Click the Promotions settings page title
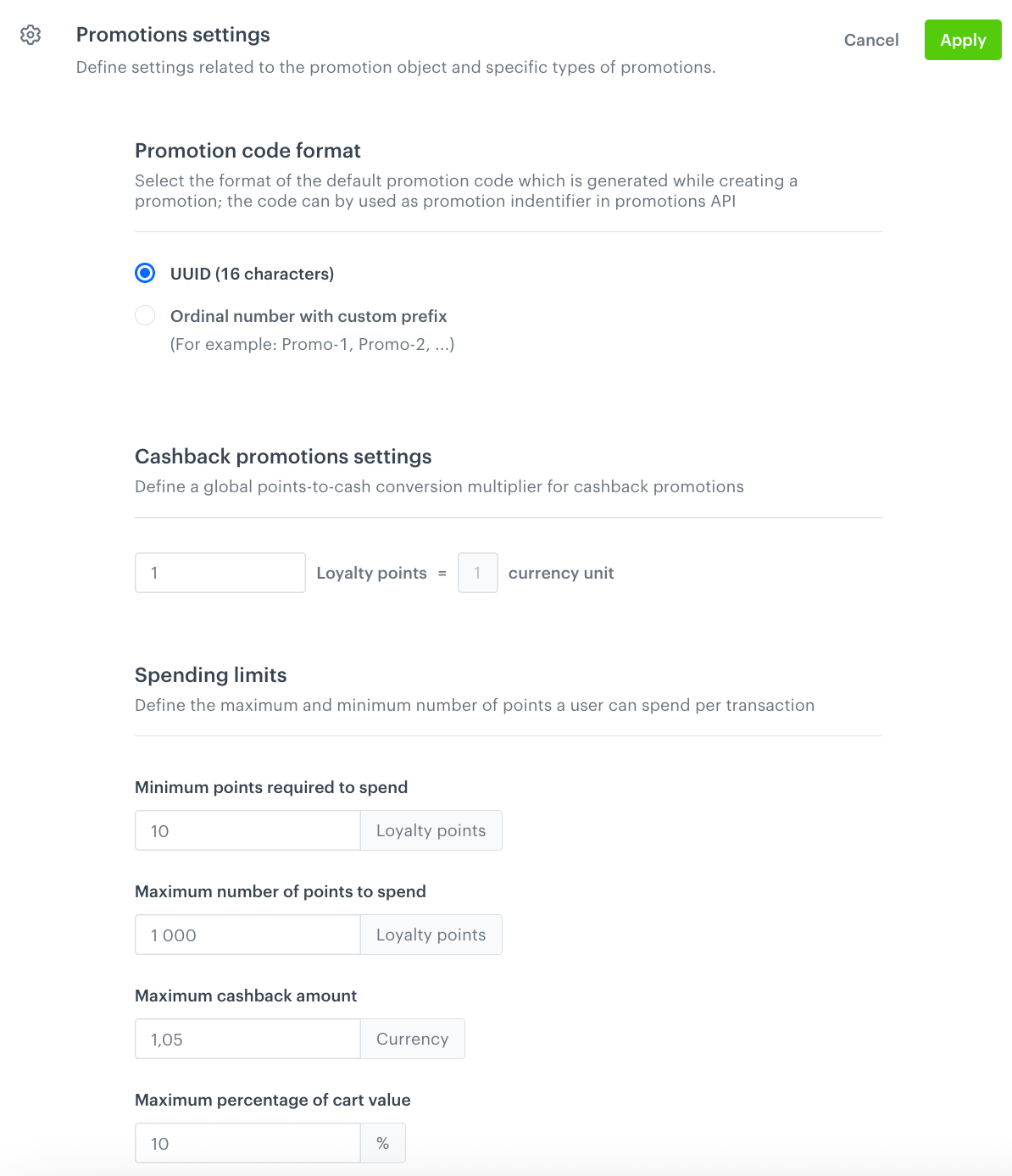This screenshot has height=1176, width=1012. click(x=173, y=35)
